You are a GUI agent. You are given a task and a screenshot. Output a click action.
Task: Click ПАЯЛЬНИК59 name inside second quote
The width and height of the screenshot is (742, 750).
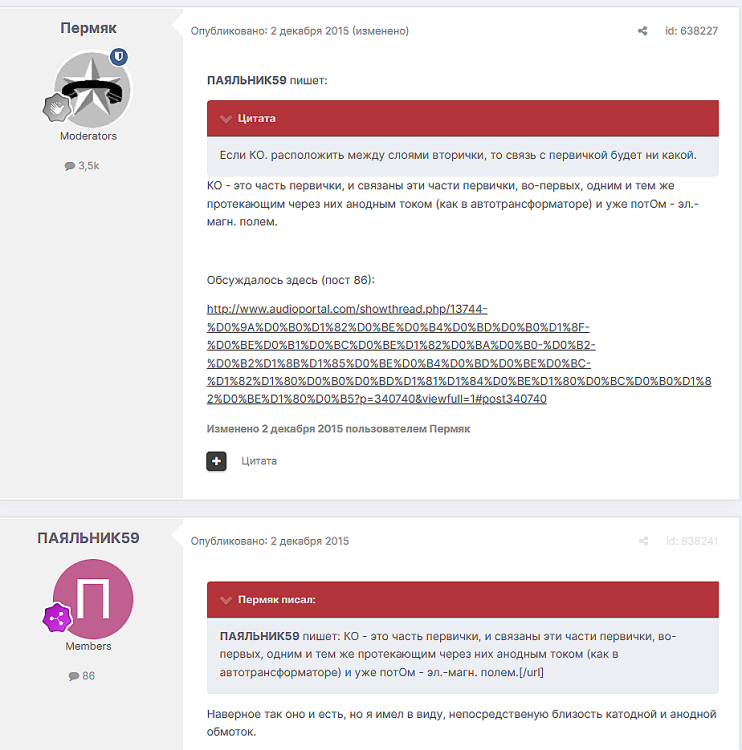[259, 636]
